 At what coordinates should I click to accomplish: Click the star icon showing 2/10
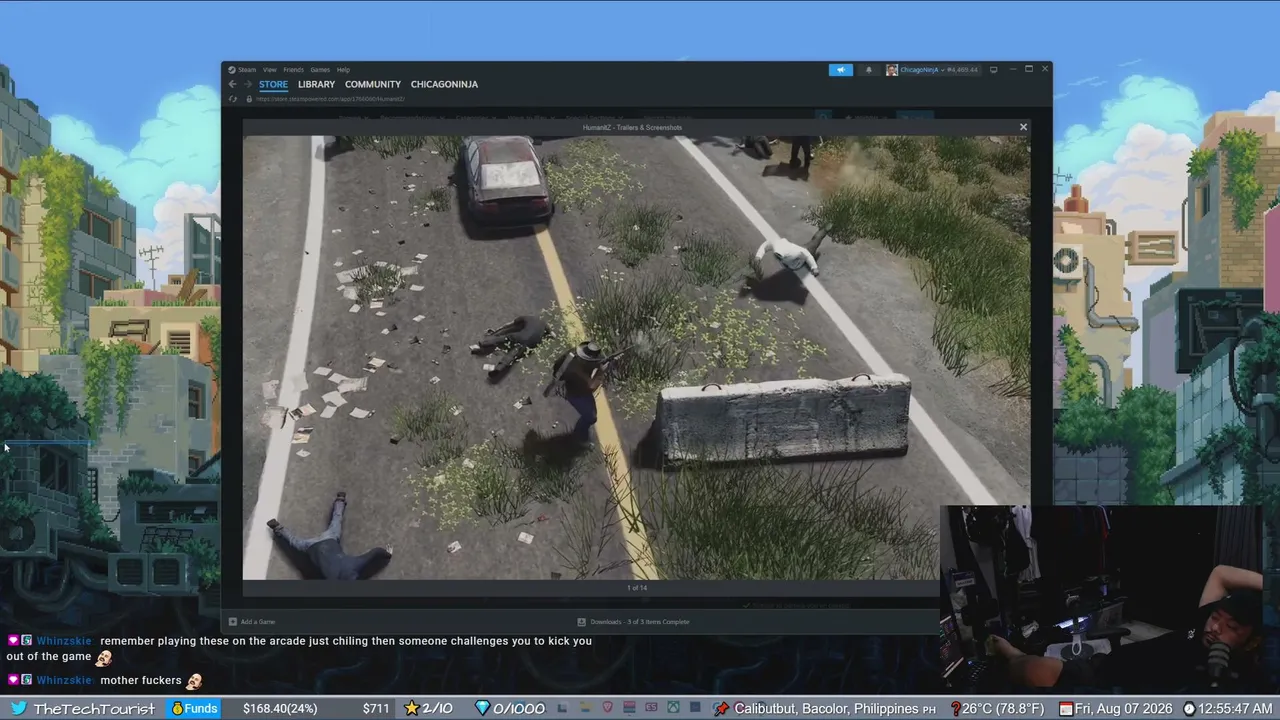411,708
